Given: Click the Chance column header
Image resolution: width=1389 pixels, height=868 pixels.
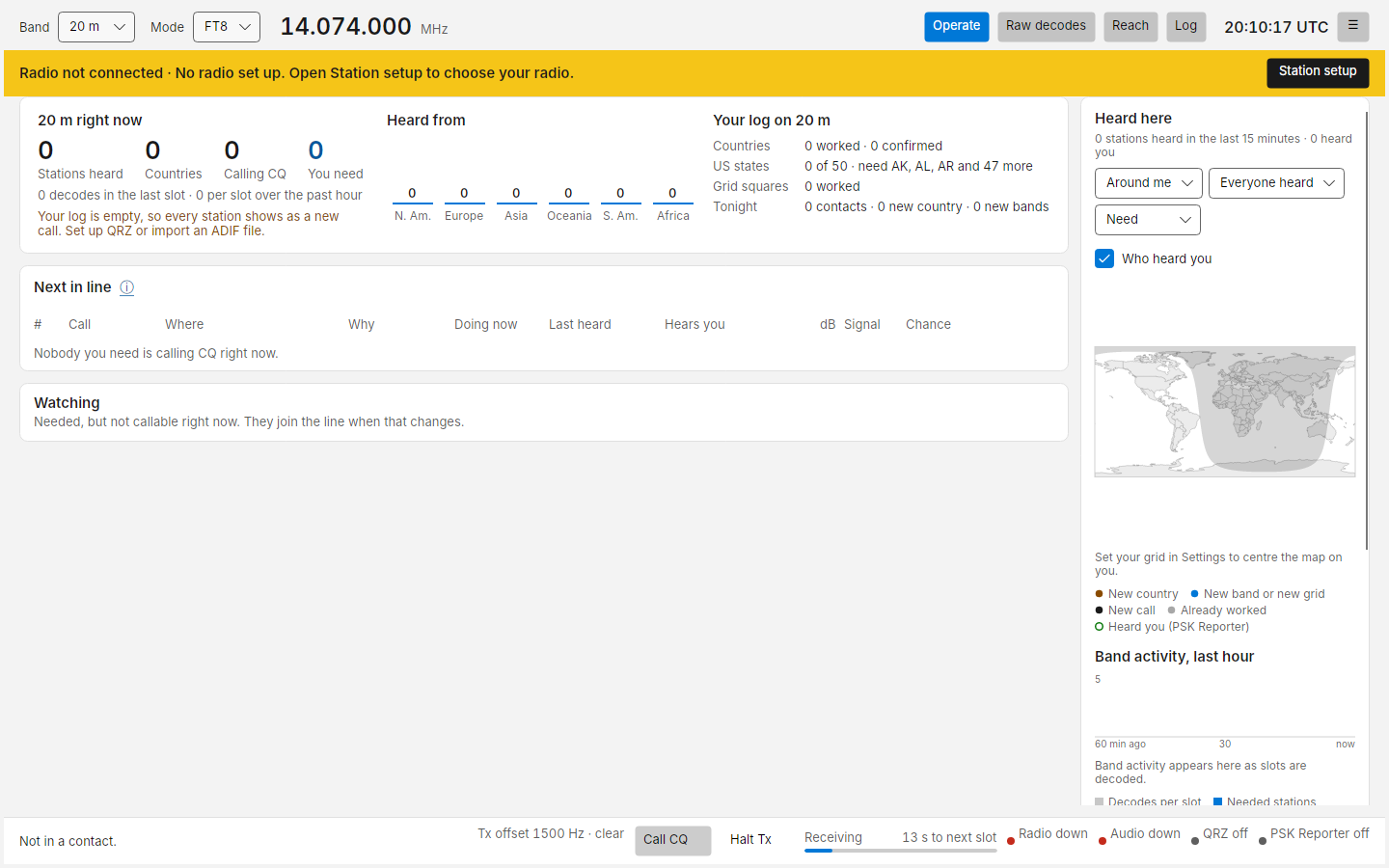Looking at the screenshot, I should pyautogui.click(x=928, y=325).
